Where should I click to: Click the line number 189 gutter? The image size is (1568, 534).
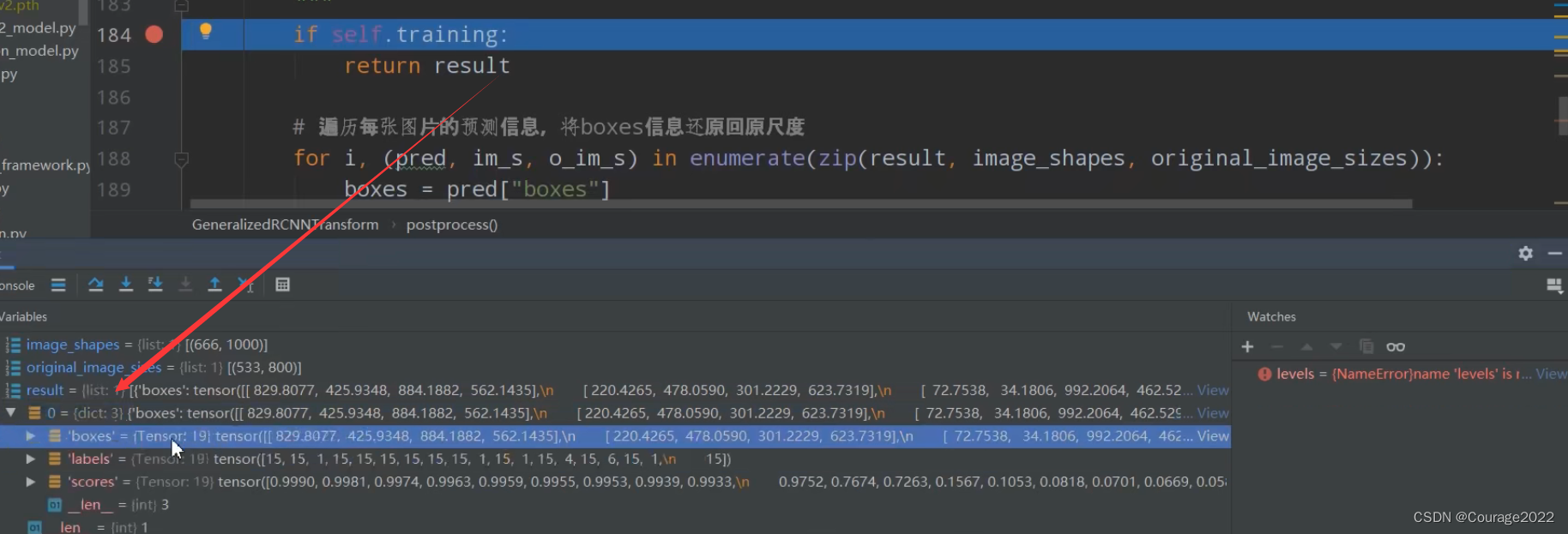coord(114,189)
